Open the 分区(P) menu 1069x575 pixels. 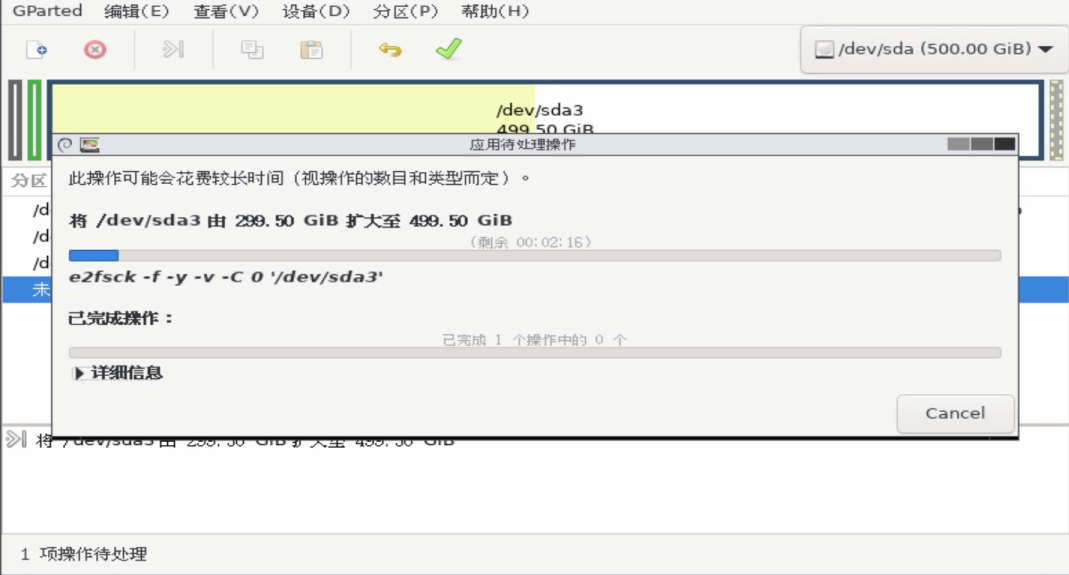point(405,11)
